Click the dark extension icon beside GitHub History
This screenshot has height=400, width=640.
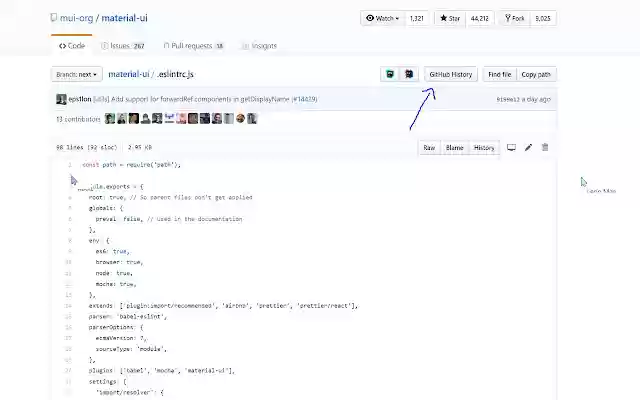[409, 74]
